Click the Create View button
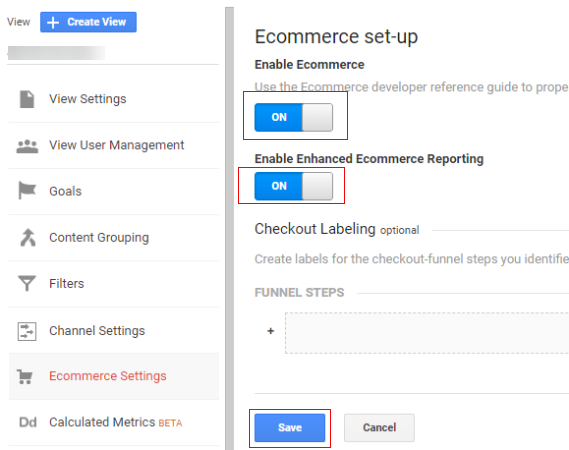Viewport: 569px width, 450px height. click(x=88, y=22)
